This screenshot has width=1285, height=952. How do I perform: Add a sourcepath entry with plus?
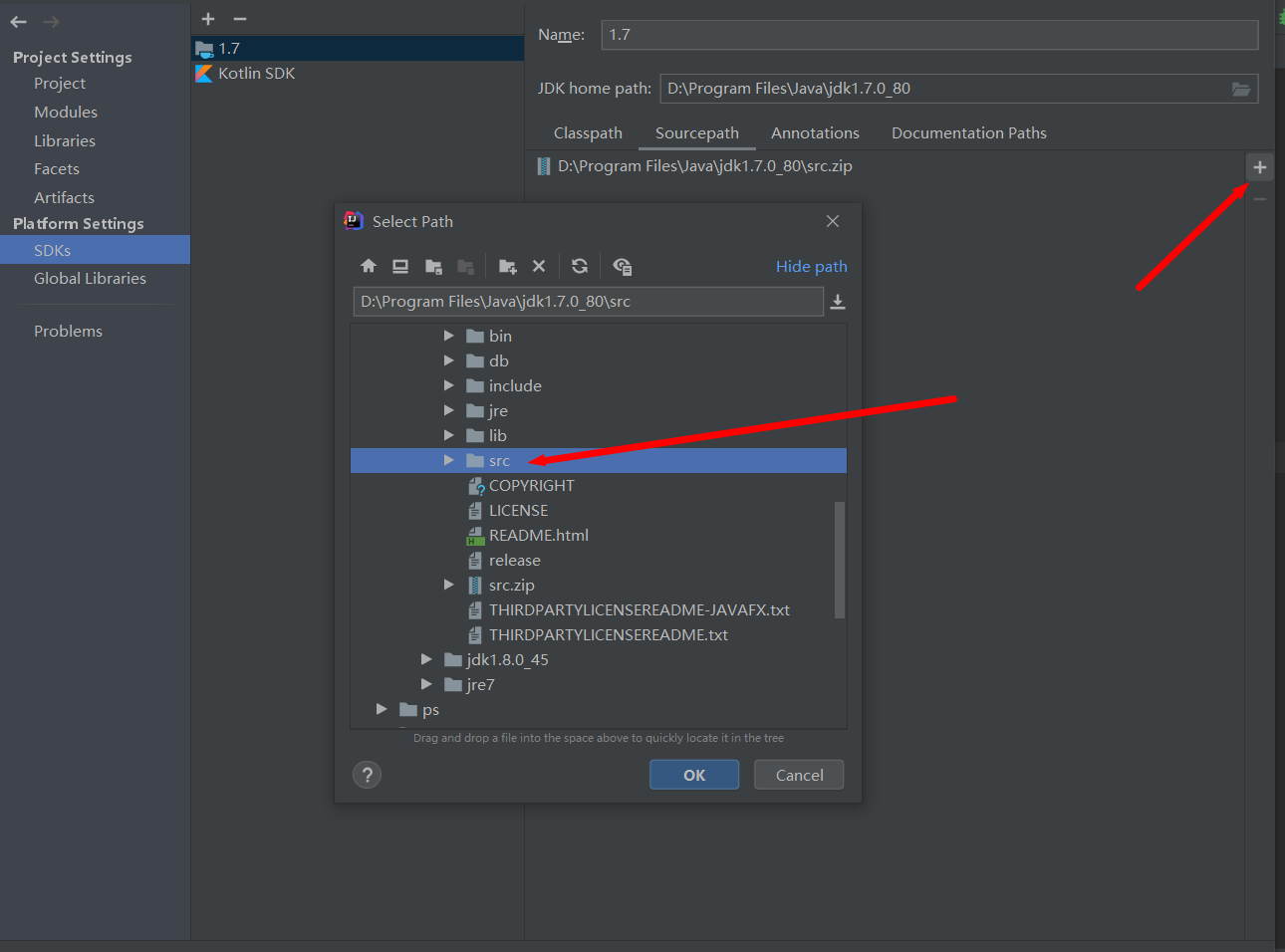click(x=1260, y=167)
